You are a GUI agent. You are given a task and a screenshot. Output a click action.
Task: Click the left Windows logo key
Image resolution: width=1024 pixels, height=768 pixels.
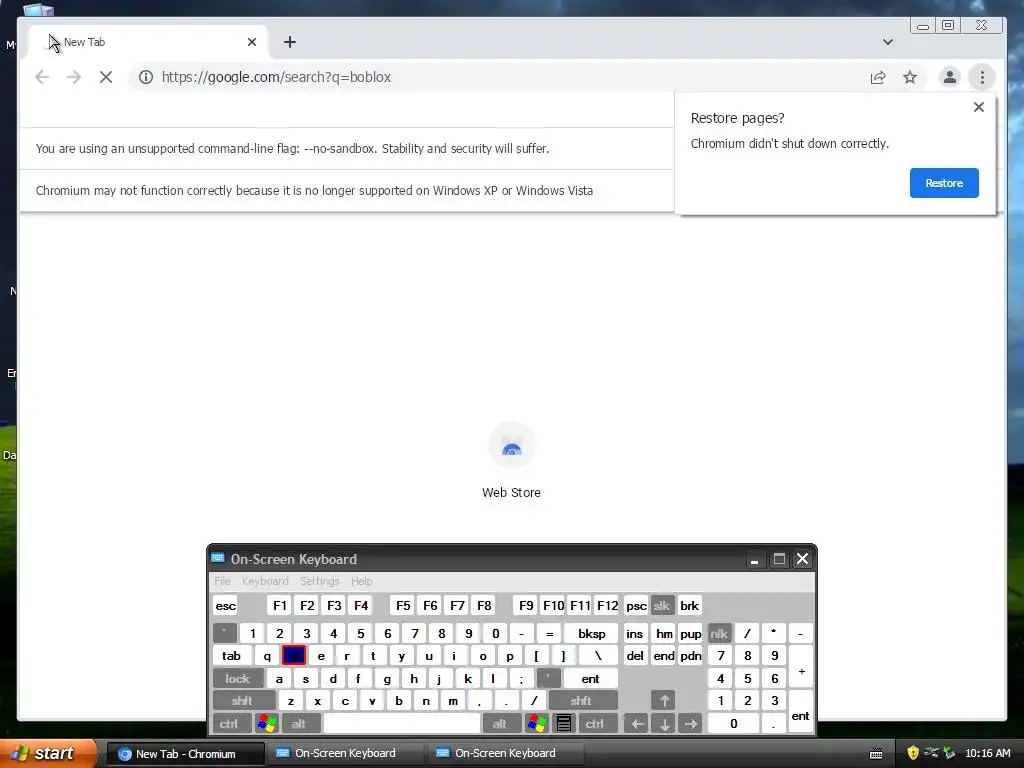point(266,724)
